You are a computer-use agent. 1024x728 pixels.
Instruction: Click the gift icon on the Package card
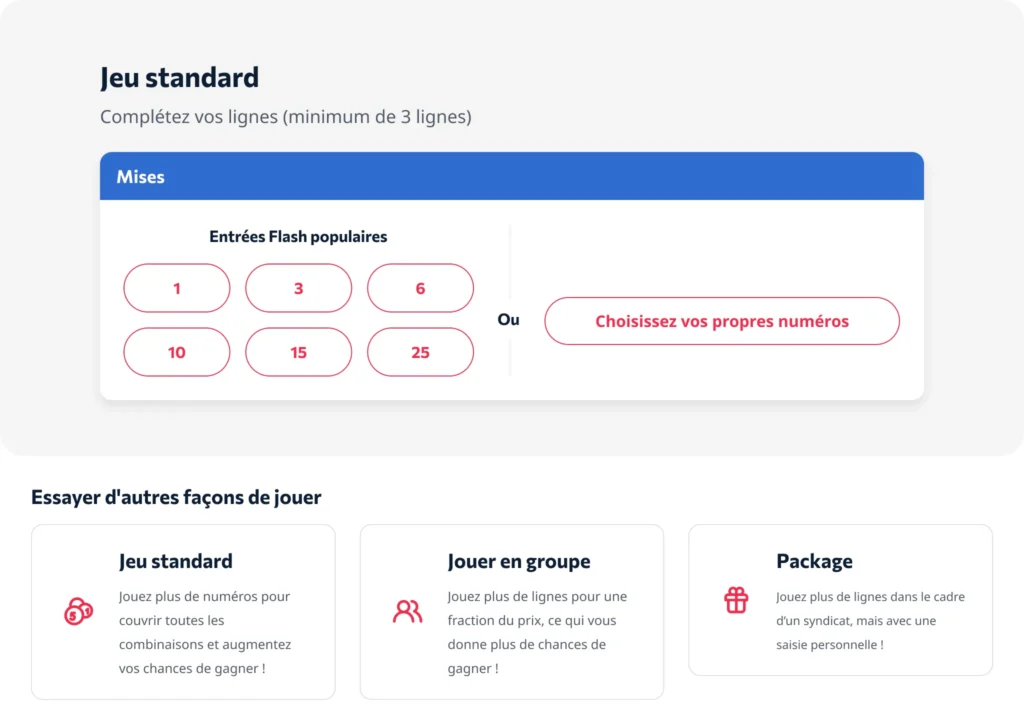pyautogui.click(x=737, y=600)
